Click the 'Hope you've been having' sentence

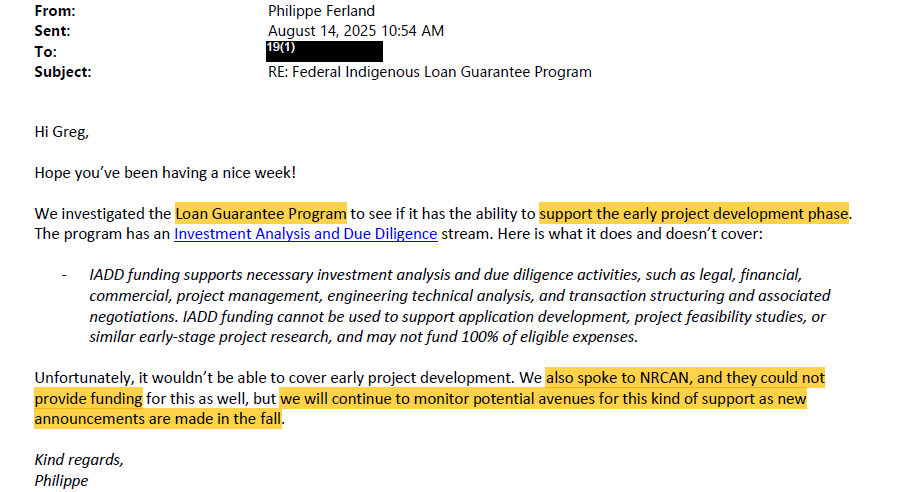165,173
